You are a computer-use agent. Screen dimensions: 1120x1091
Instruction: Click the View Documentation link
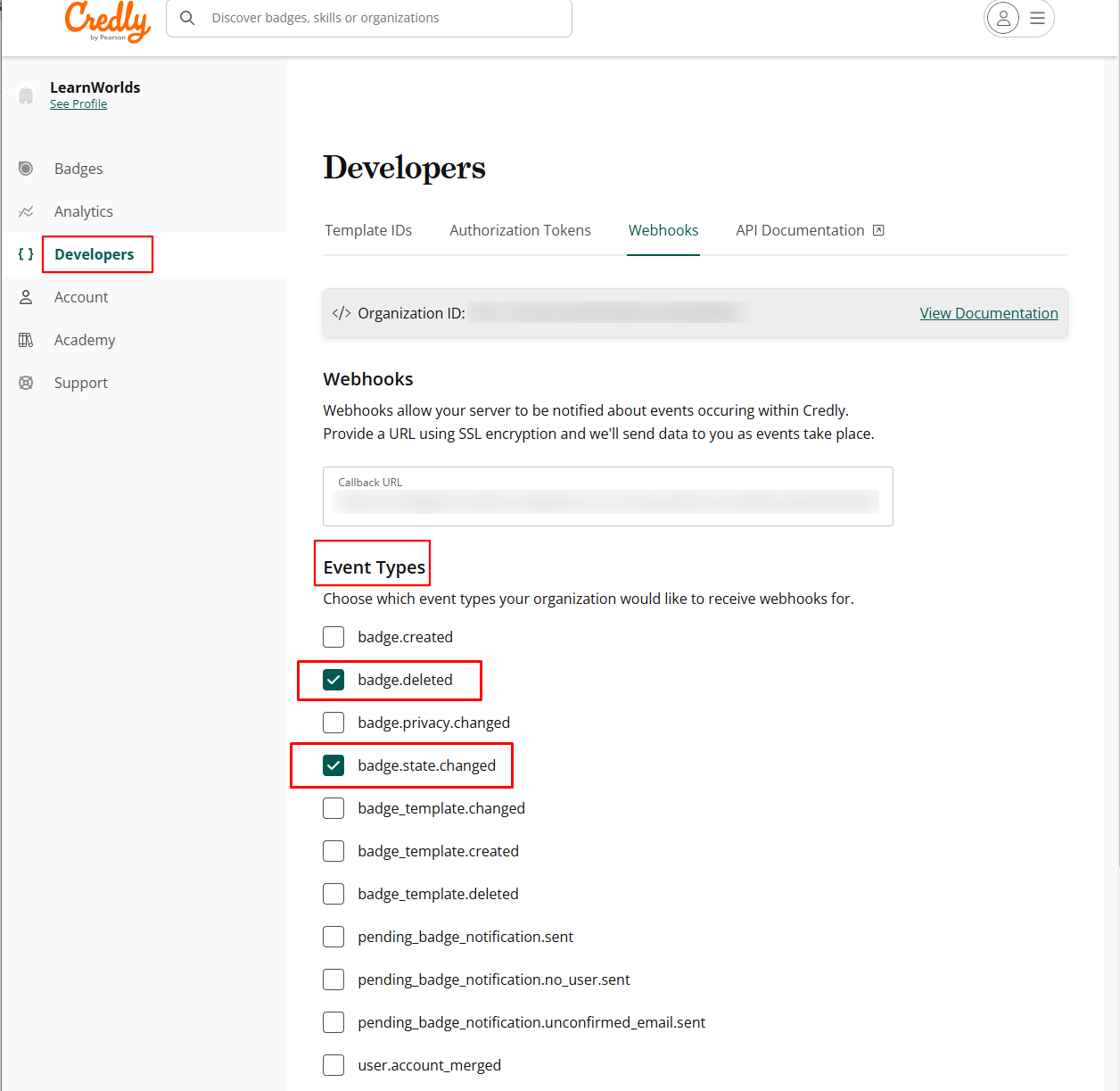(x=989, y=313)
